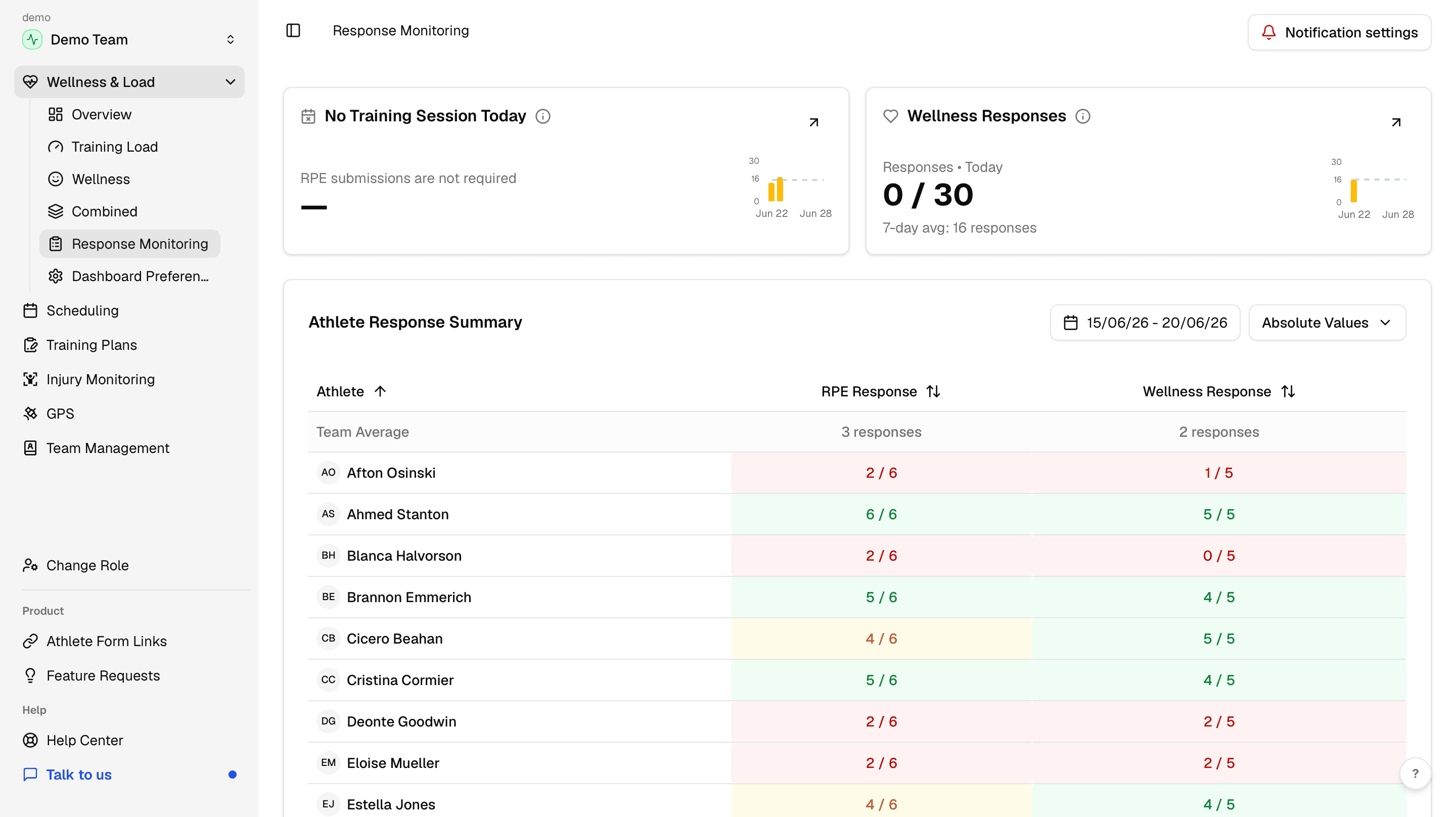Click the heart icon in Wellness Responses card
This screenshot has height=817, width=1456.
pos(891,116)
